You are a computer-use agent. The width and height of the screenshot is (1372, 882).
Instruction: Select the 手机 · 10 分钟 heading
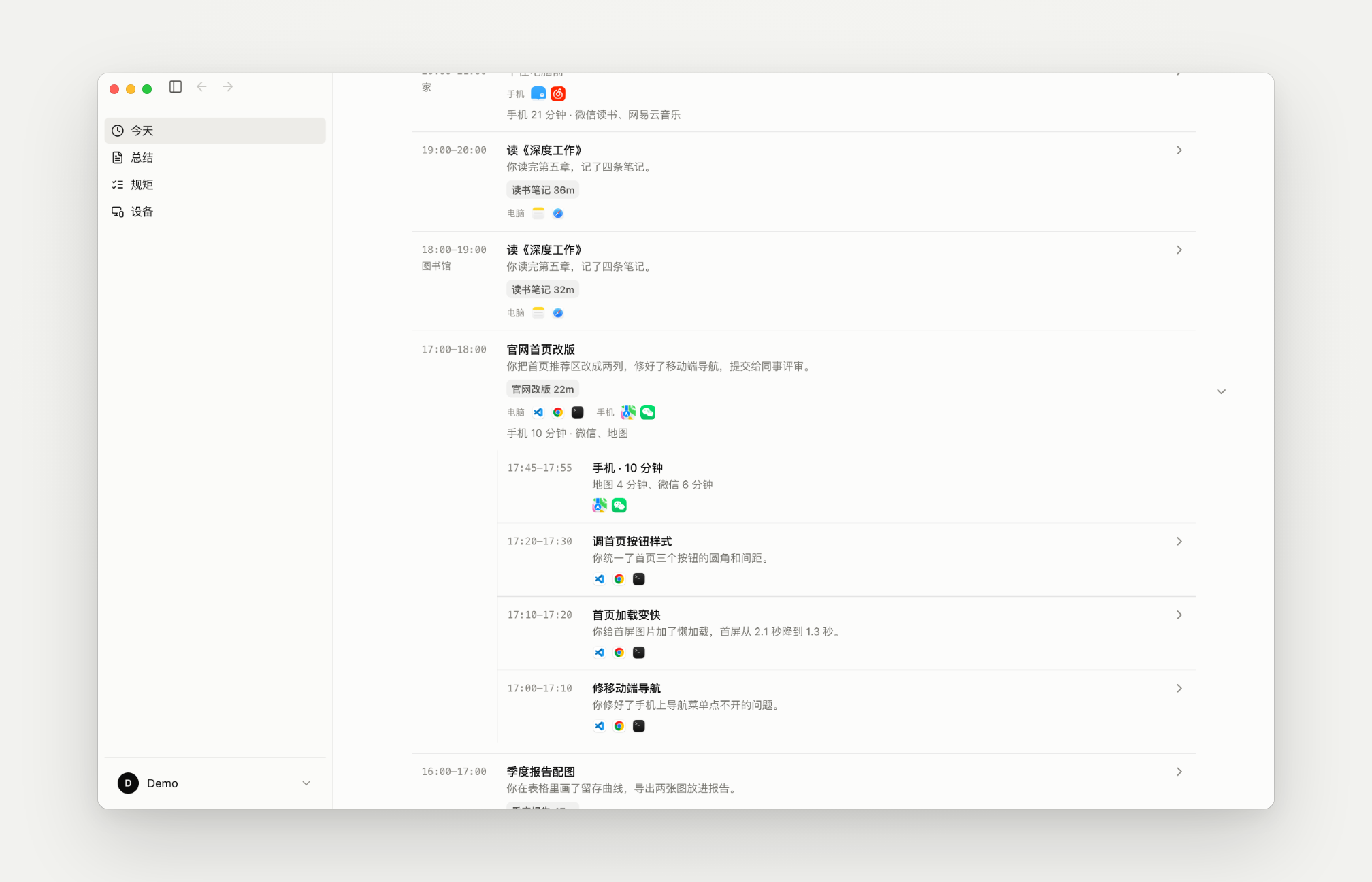coord(627,468)
